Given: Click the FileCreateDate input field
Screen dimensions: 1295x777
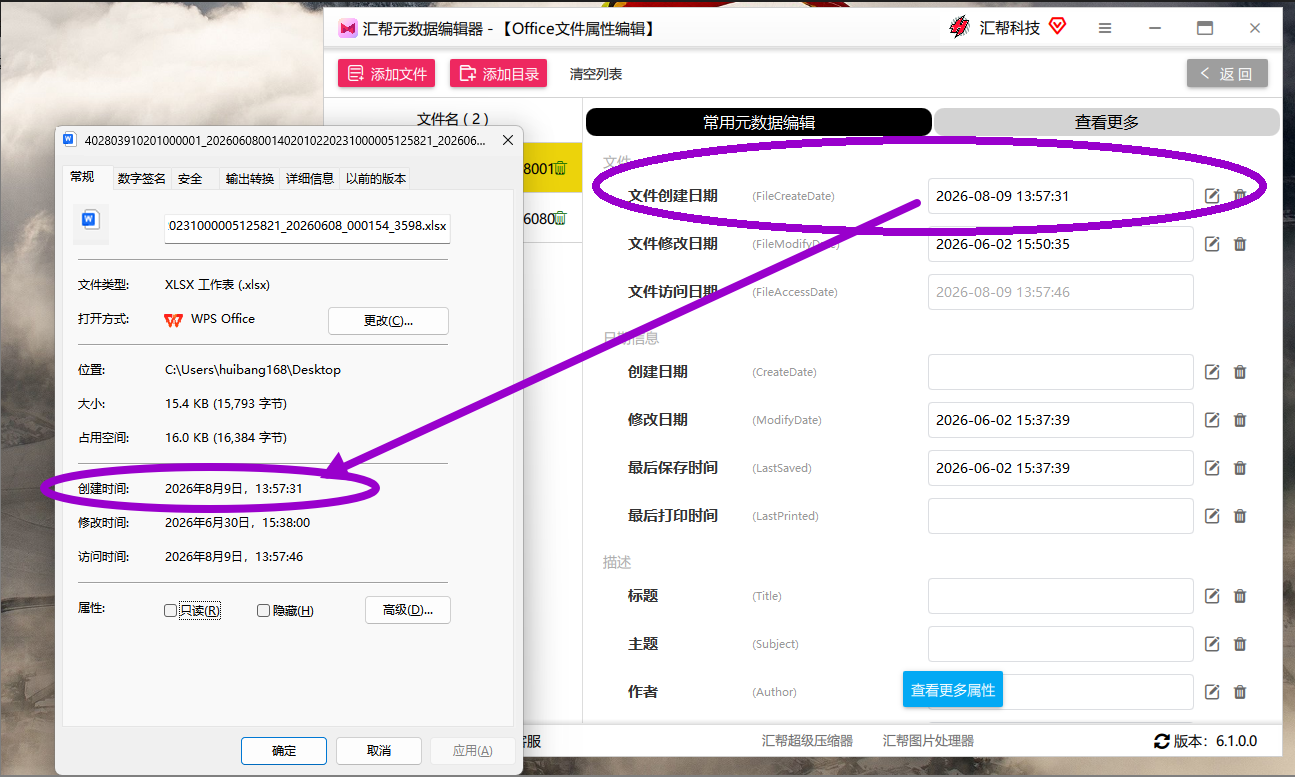Looking at the screenshot, I should tap(1061, 196).
